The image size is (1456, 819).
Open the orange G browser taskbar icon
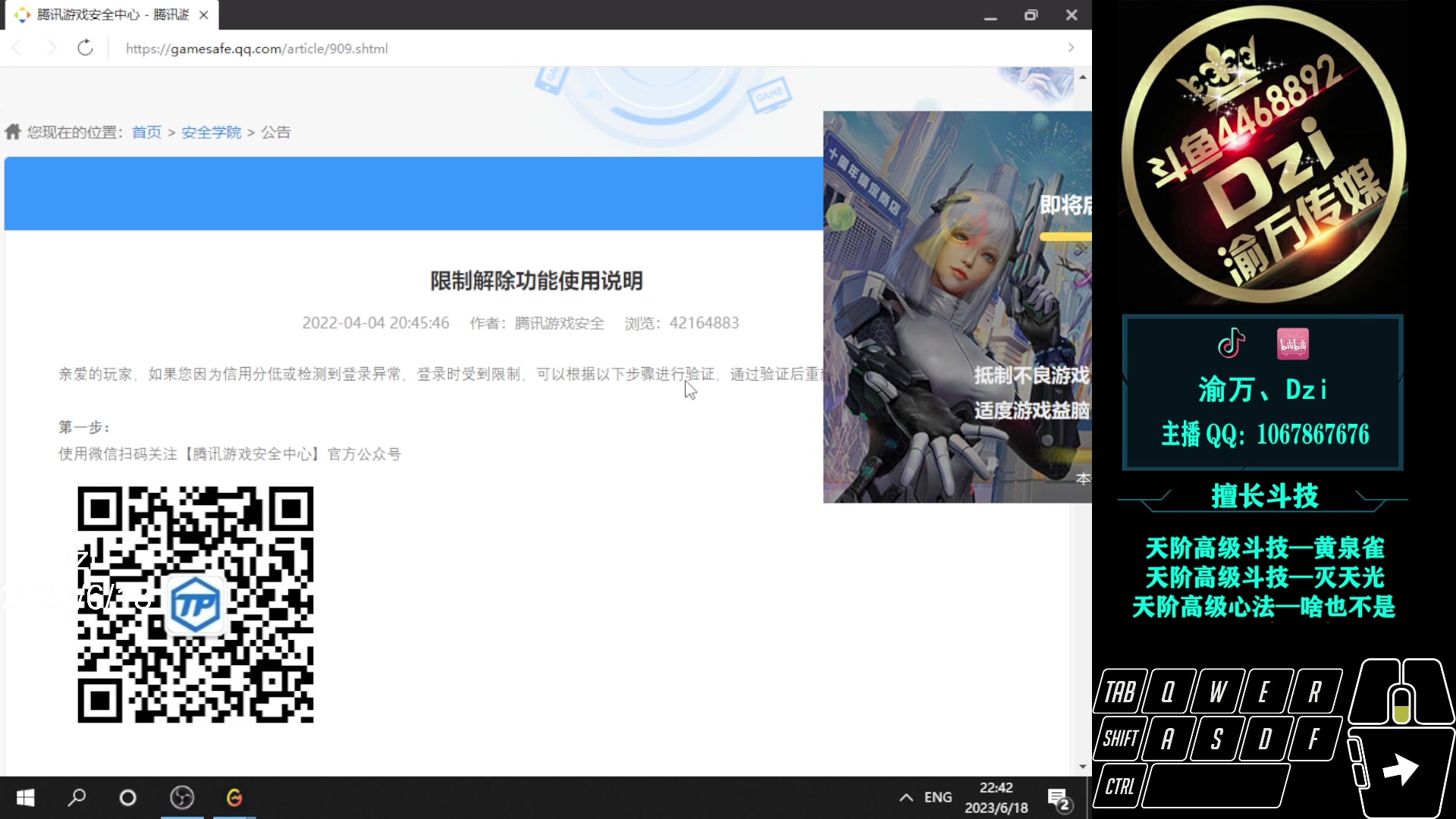(x=234, y=798)
